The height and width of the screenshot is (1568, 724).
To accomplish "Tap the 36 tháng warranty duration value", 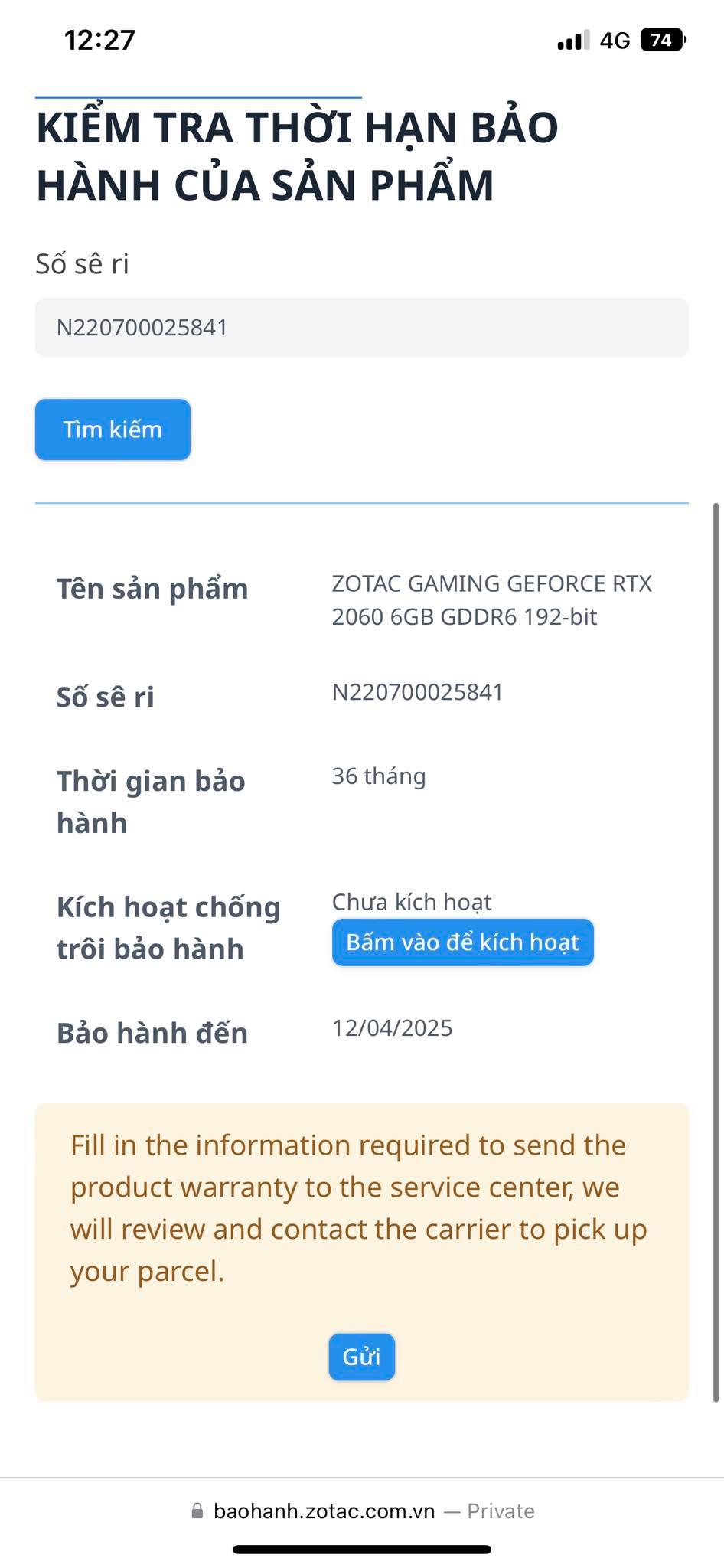I will click(x=379, y=776).
